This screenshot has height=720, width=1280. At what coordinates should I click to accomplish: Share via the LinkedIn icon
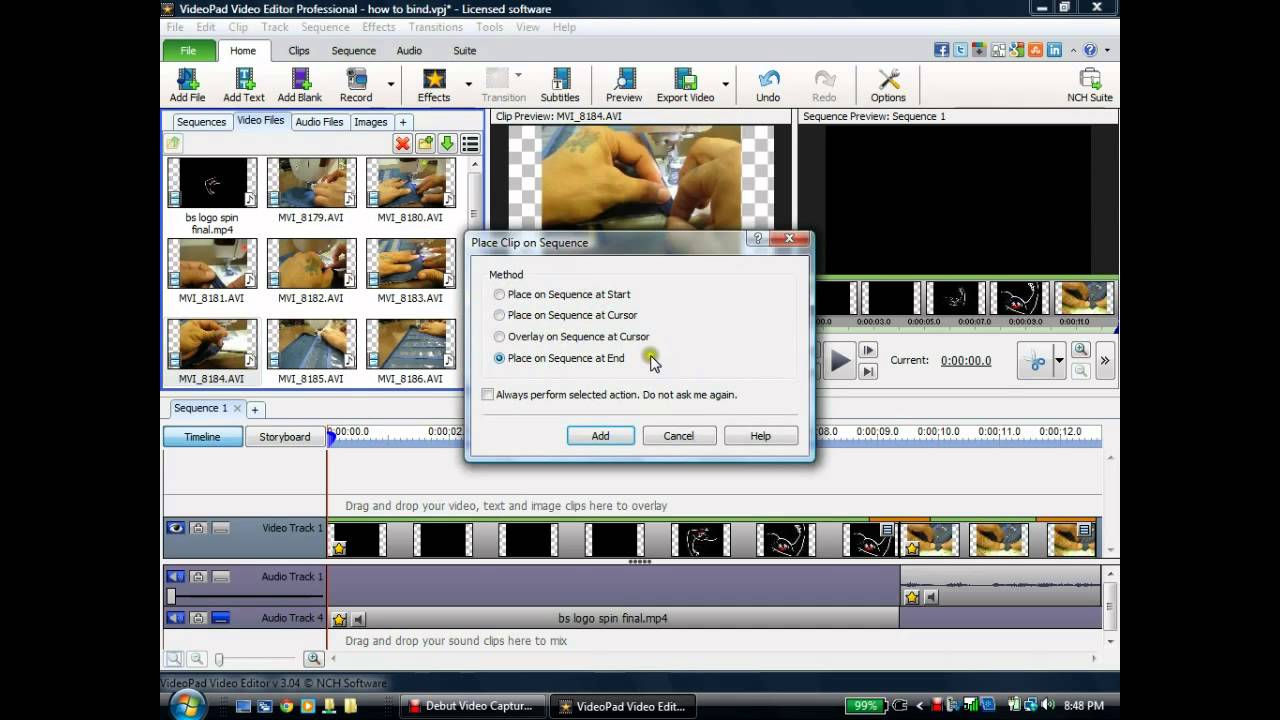pos(1054,50)
